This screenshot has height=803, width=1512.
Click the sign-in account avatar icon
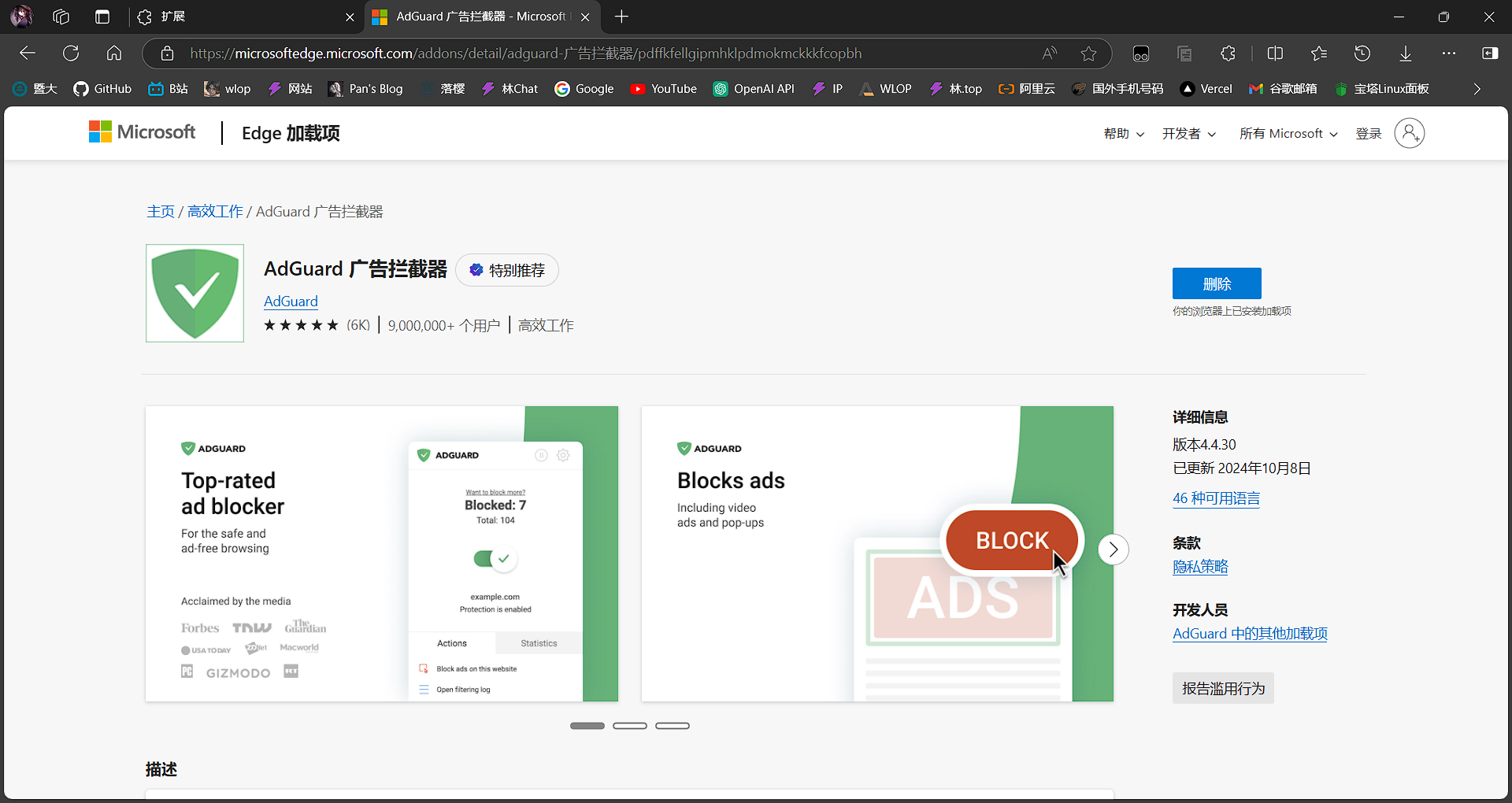1410,133
